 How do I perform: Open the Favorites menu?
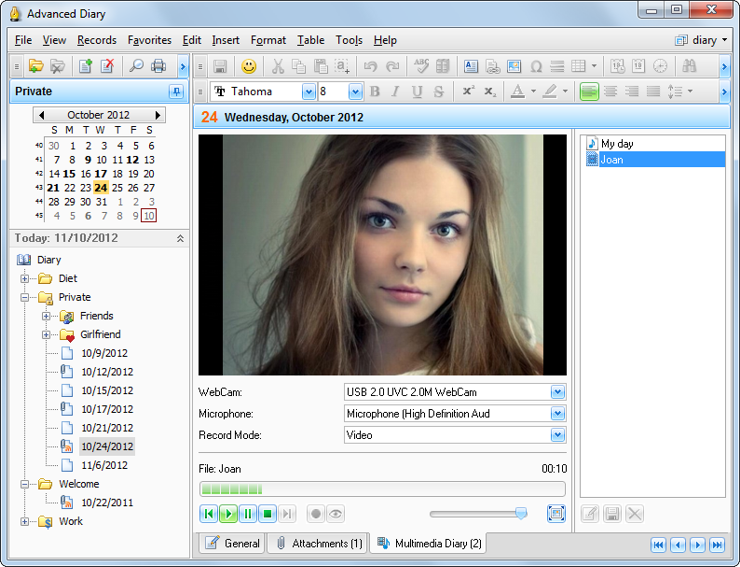coord(149,40)
